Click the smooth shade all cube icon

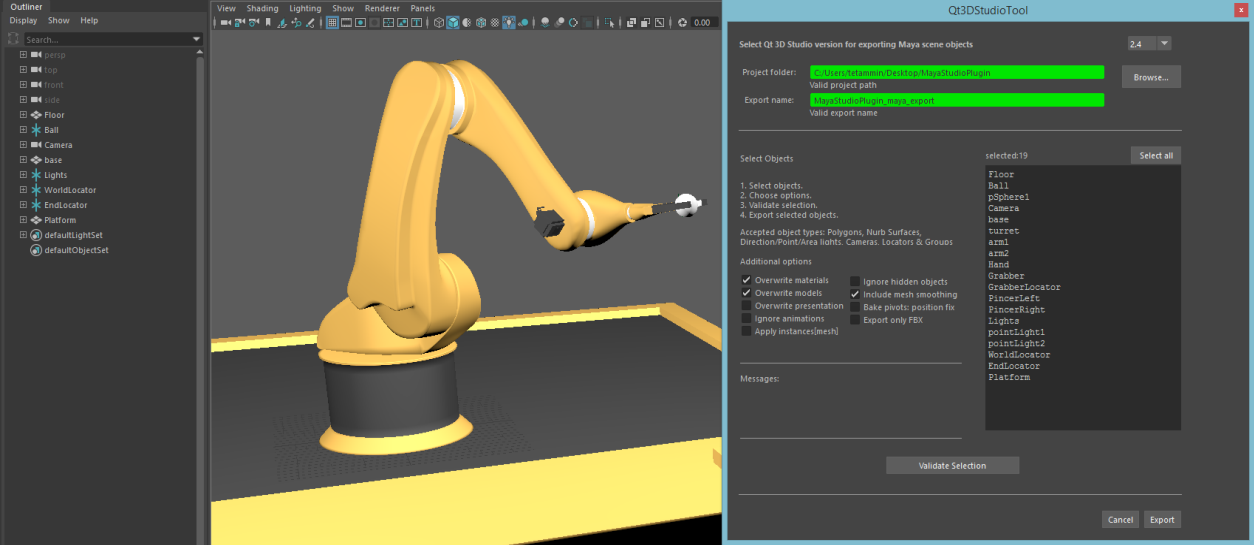pyautogui.click(x=453, y=22)
